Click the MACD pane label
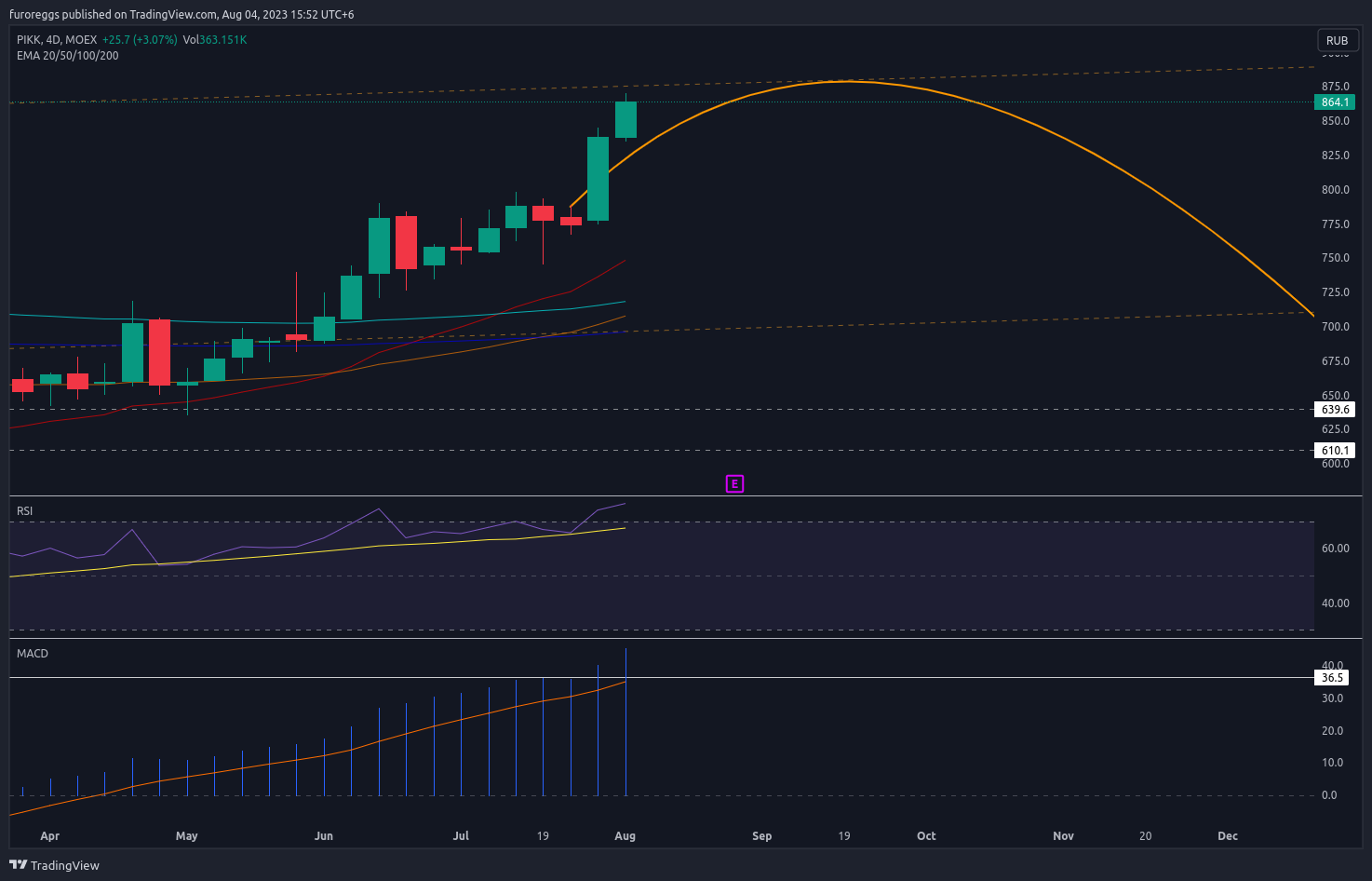 pyautogui.click(x=33, y=654)
